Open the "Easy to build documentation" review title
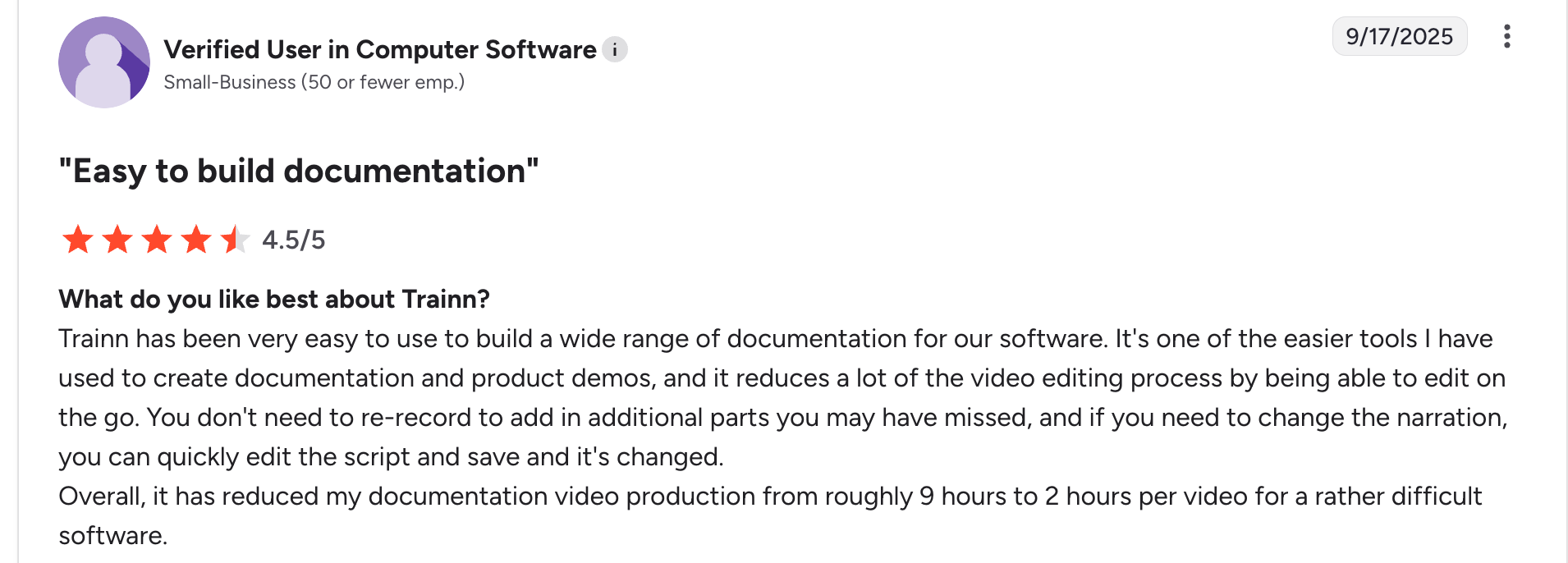The width and height of the screenshot is (1568, 563). pos(299,172)
